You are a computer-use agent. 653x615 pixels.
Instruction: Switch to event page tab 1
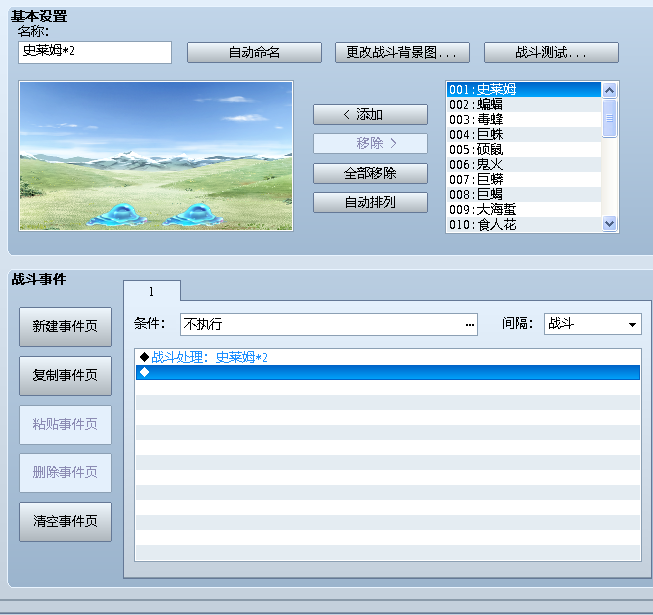point(152,291)
